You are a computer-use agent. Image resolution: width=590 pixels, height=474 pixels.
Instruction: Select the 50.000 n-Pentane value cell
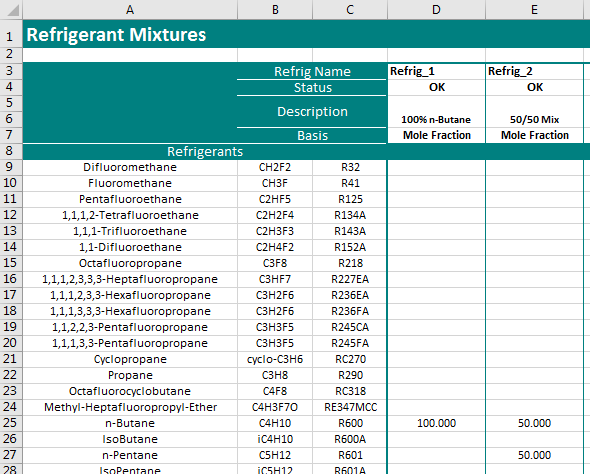coord(534,455)
